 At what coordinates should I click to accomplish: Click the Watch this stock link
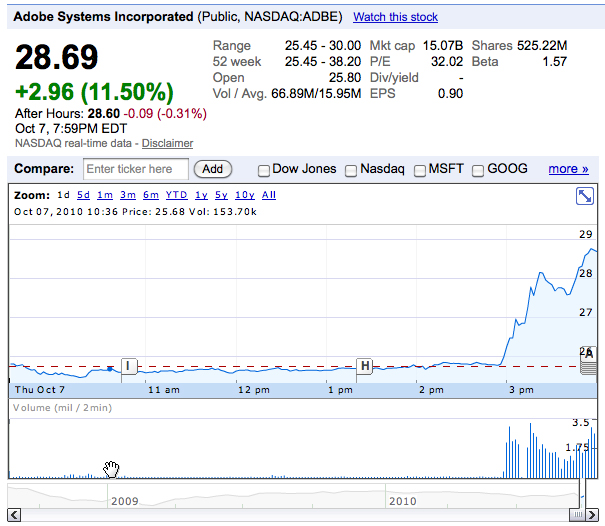tap(395, 17)
